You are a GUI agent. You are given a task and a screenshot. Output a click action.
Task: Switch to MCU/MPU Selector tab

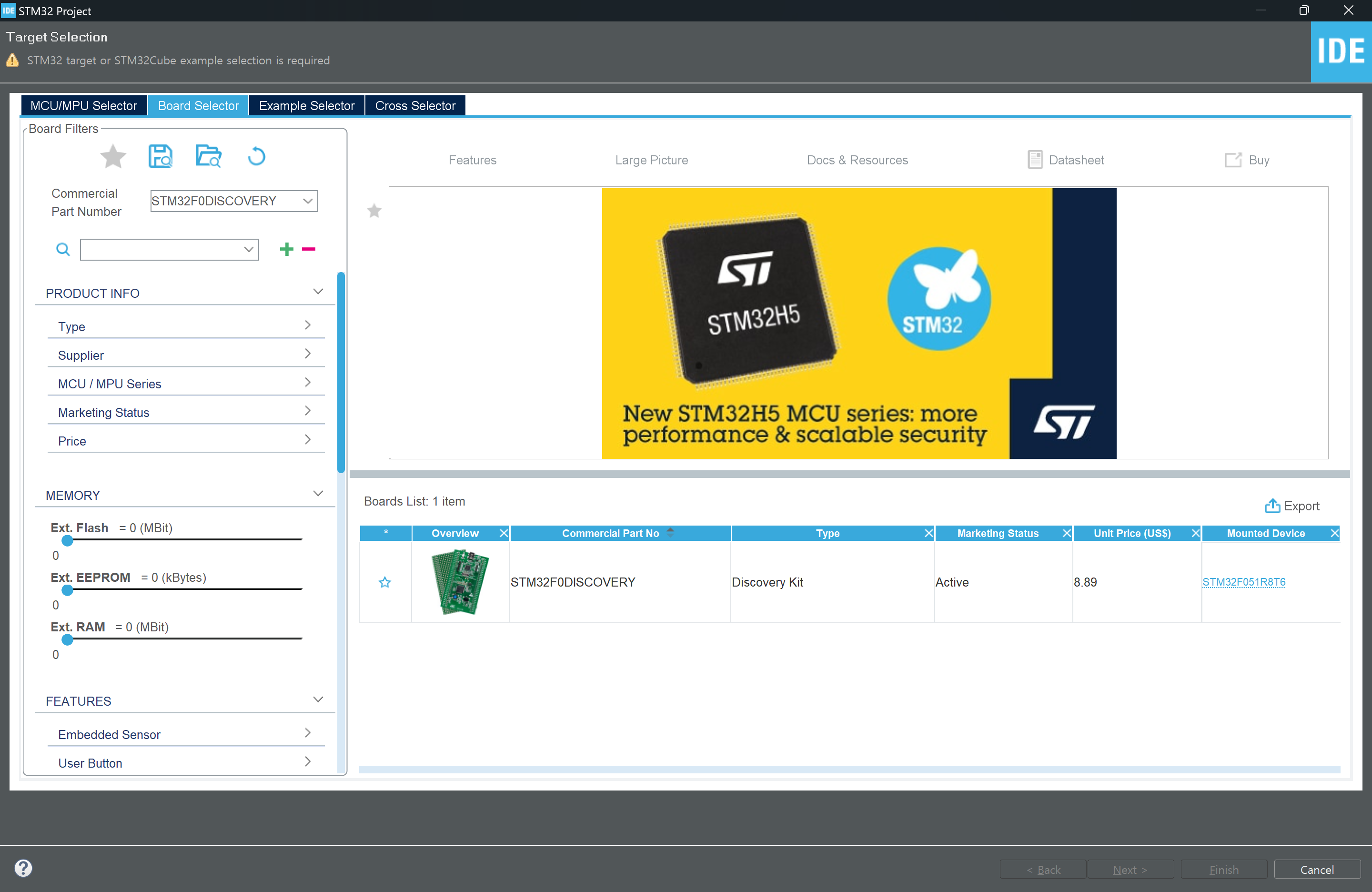[x=83, y=105]
